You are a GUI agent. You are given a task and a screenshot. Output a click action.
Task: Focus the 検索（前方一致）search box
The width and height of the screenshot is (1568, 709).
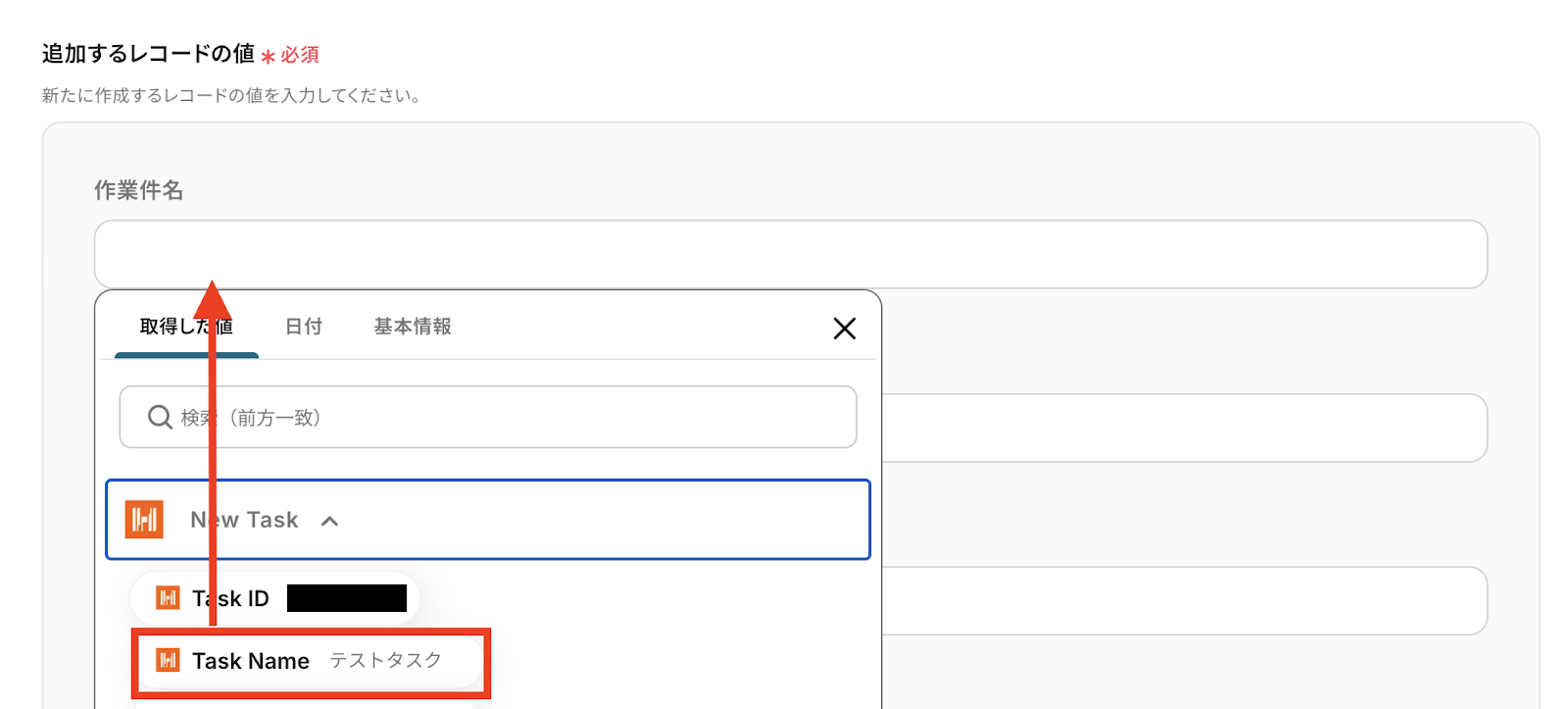point(510,418)
